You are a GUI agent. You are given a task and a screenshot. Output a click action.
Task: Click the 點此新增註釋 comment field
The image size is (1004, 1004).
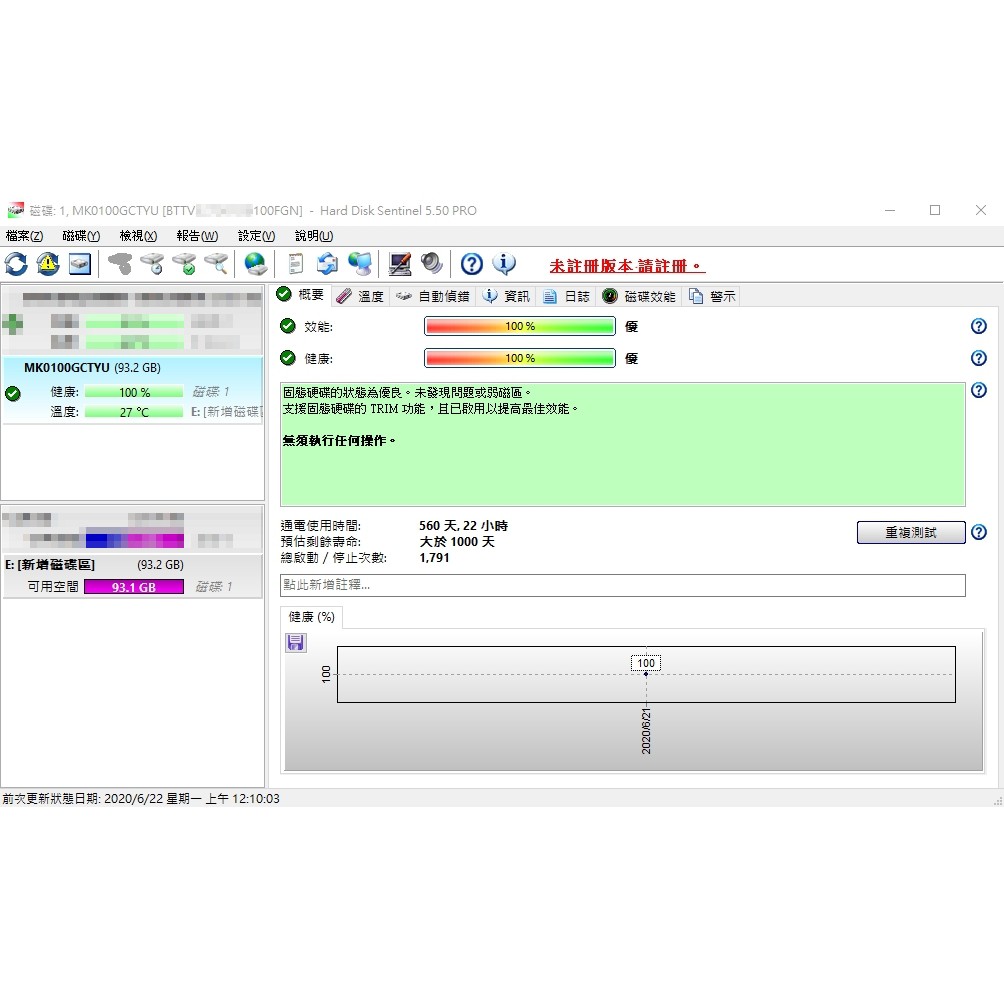click(622, 585)
